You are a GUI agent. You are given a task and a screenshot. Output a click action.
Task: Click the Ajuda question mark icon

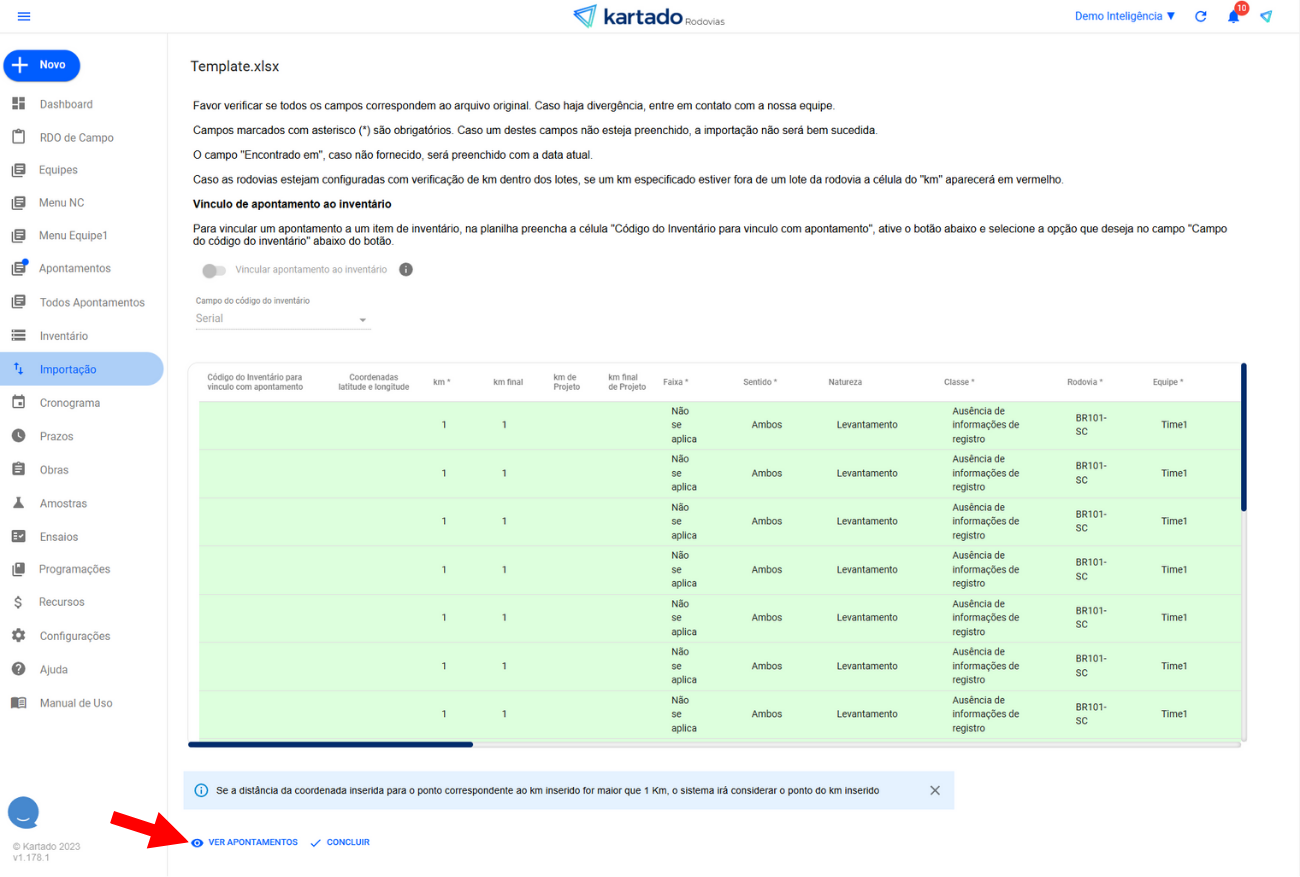(x=18, y=669)
